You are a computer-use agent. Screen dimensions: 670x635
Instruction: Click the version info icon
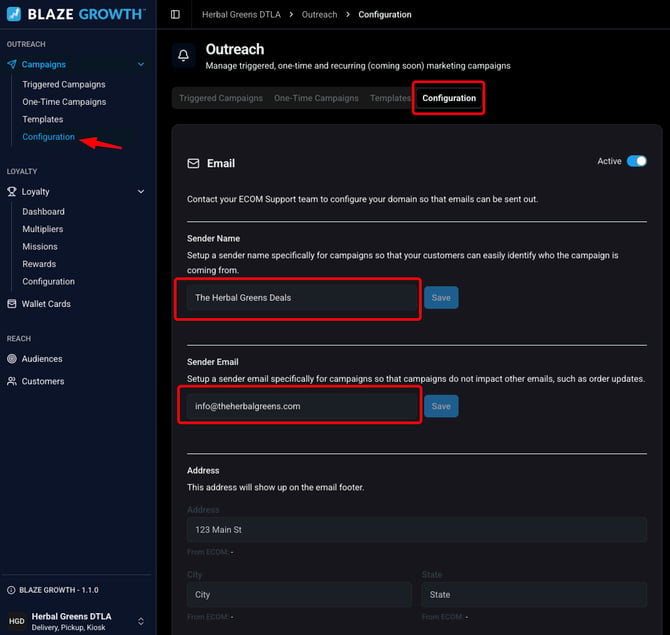pyautogui.click(x=11, y=590)
